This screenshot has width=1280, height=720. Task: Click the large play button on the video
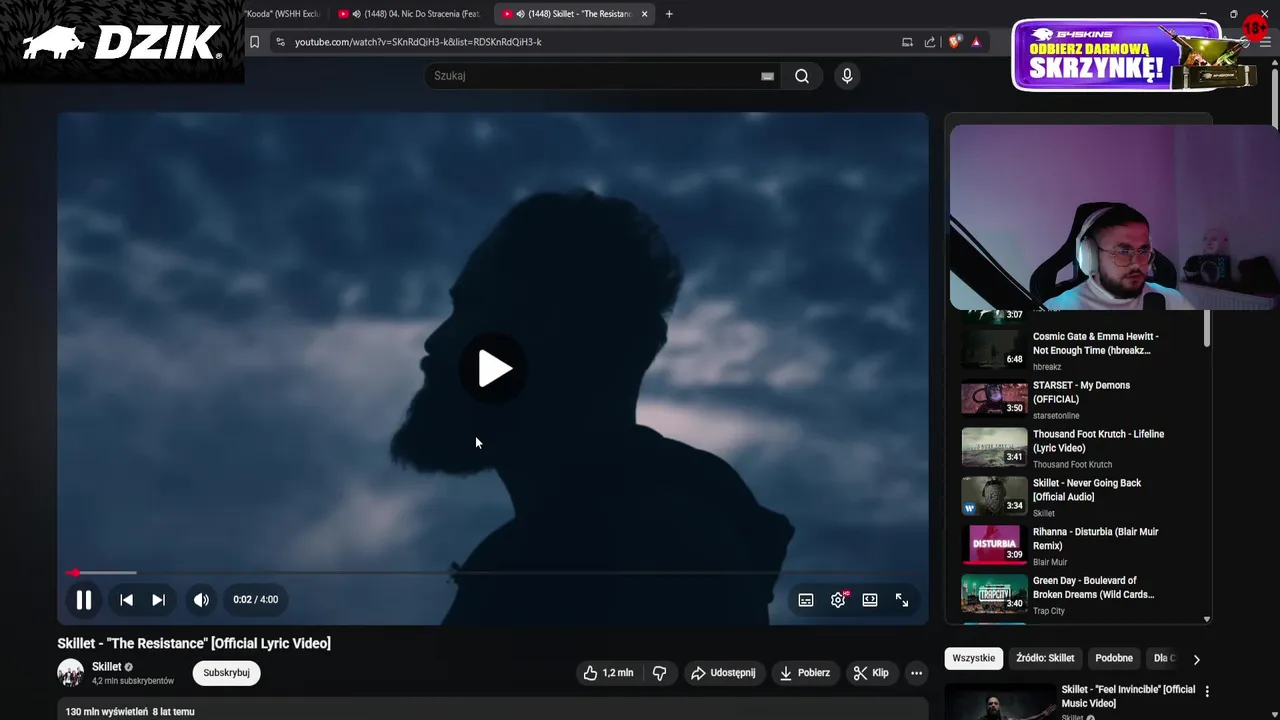(493, 369)
